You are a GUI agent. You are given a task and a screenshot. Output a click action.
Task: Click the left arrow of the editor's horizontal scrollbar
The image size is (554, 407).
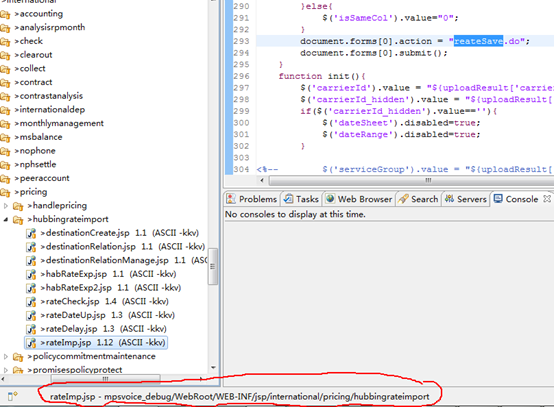[x=262, y=181]
